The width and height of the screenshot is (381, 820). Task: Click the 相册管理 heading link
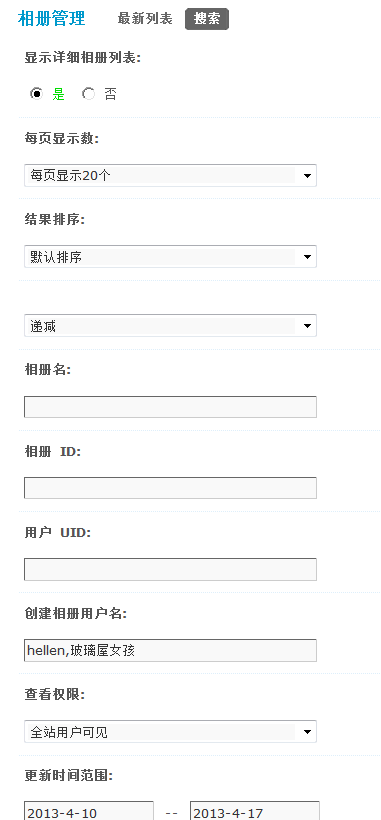pos(51,18)
